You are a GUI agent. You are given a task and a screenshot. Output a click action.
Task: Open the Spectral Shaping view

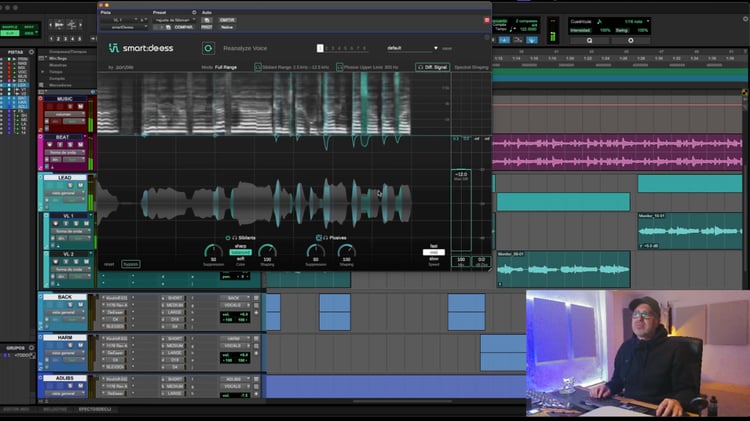tap(471, 67)
